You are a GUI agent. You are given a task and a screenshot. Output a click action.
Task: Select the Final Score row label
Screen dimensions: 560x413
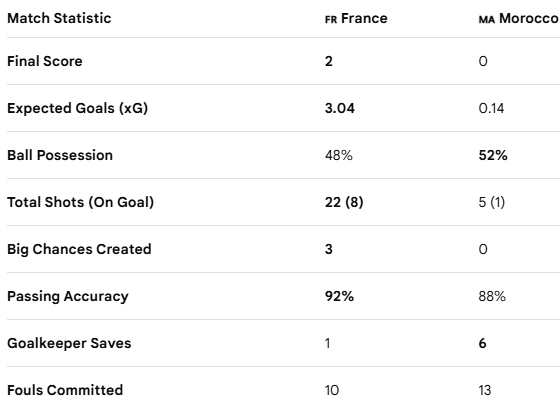[x=45, y=61]
